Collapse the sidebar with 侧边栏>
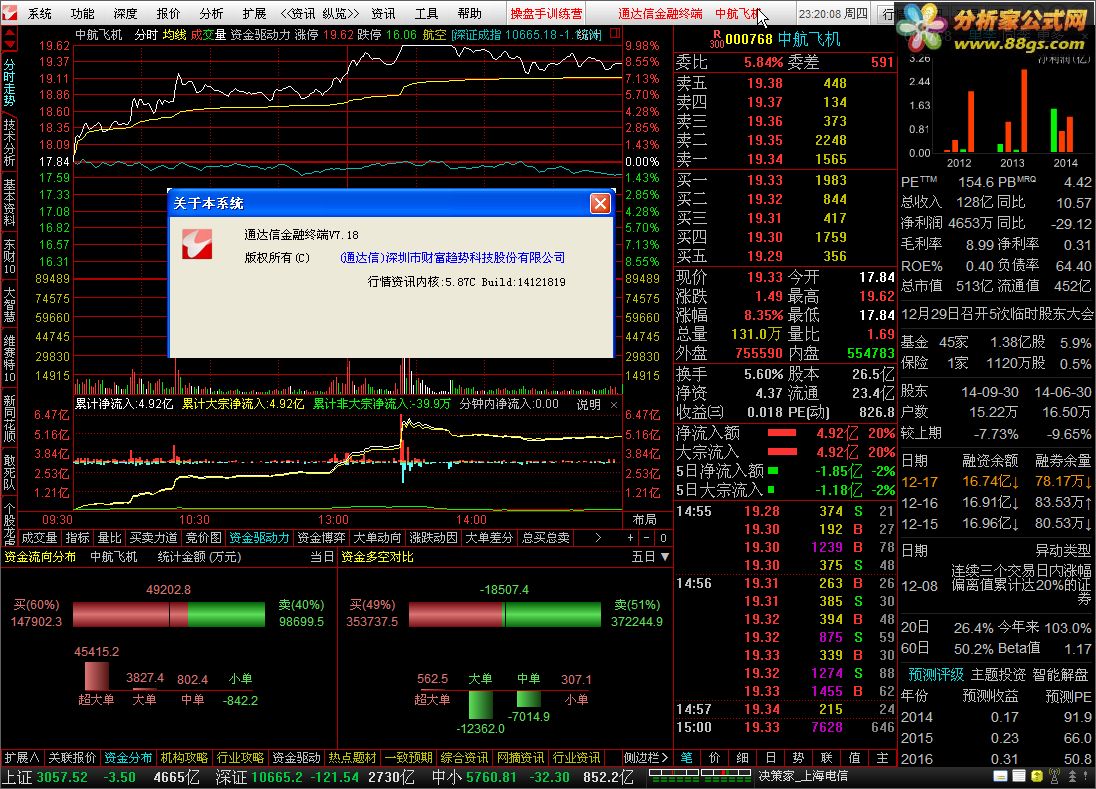This screenshot has width=1096, height=789. (645, 758)
